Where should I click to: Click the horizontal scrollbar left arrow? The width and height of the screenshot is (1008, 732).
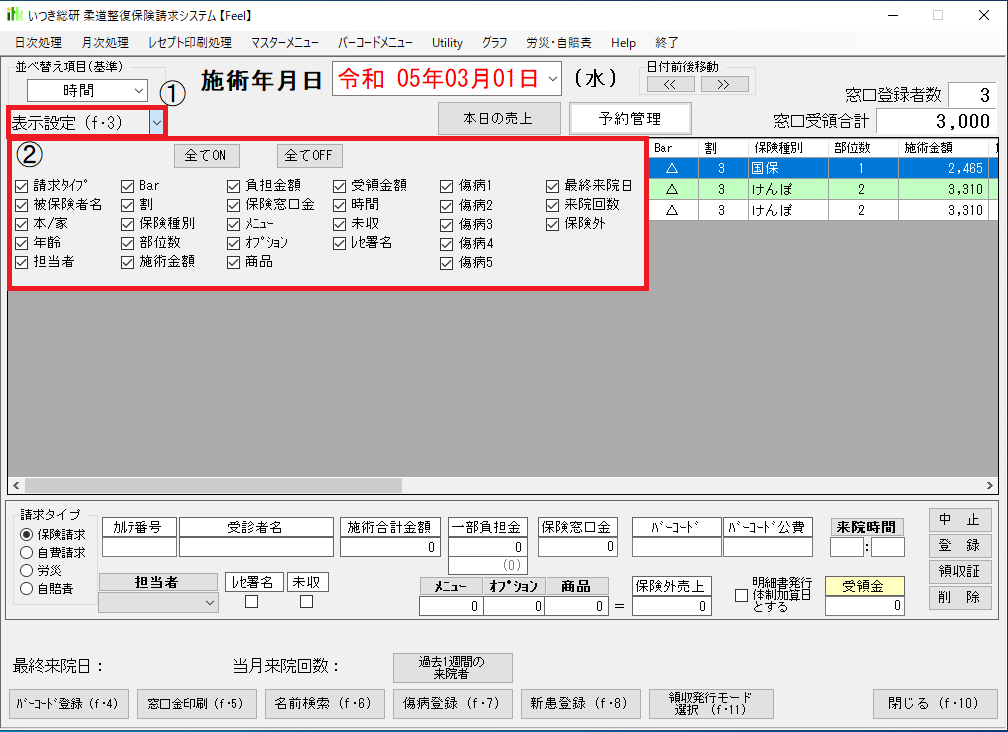(17, 485)
